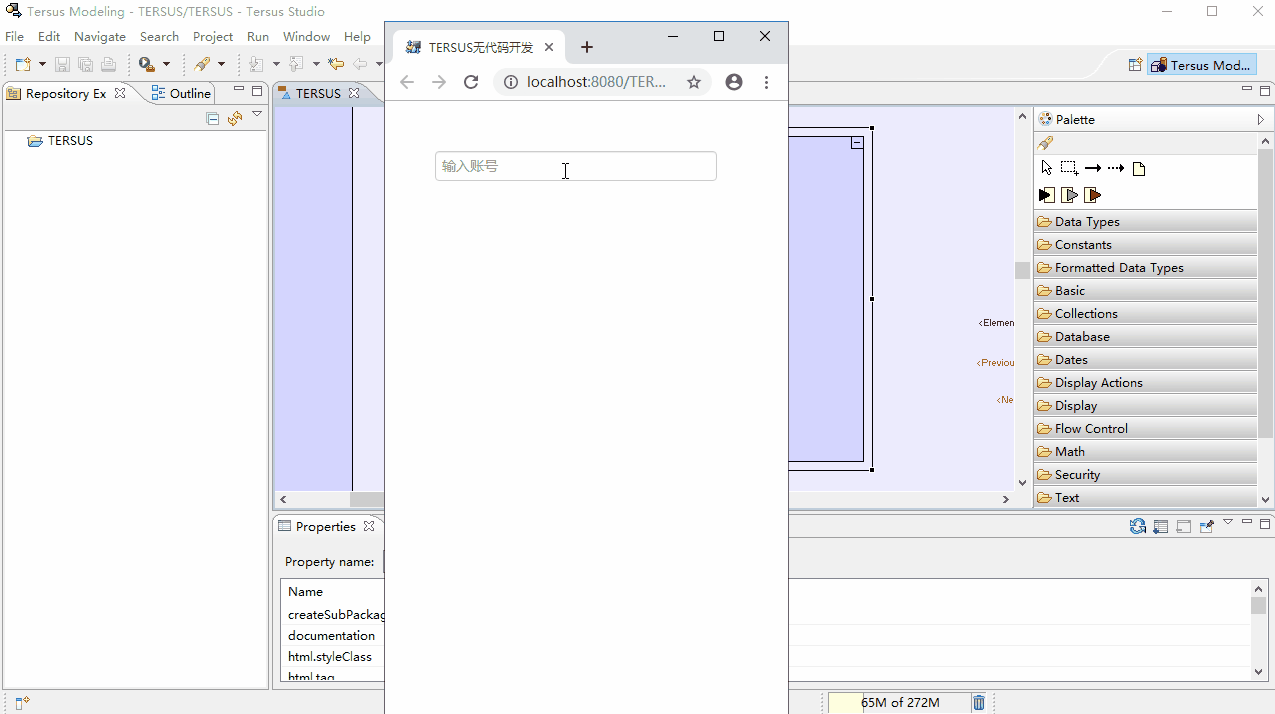Screen dimensions: 1275x714
Task: Click the Open Perspective icon
Action: (1135, 65)
